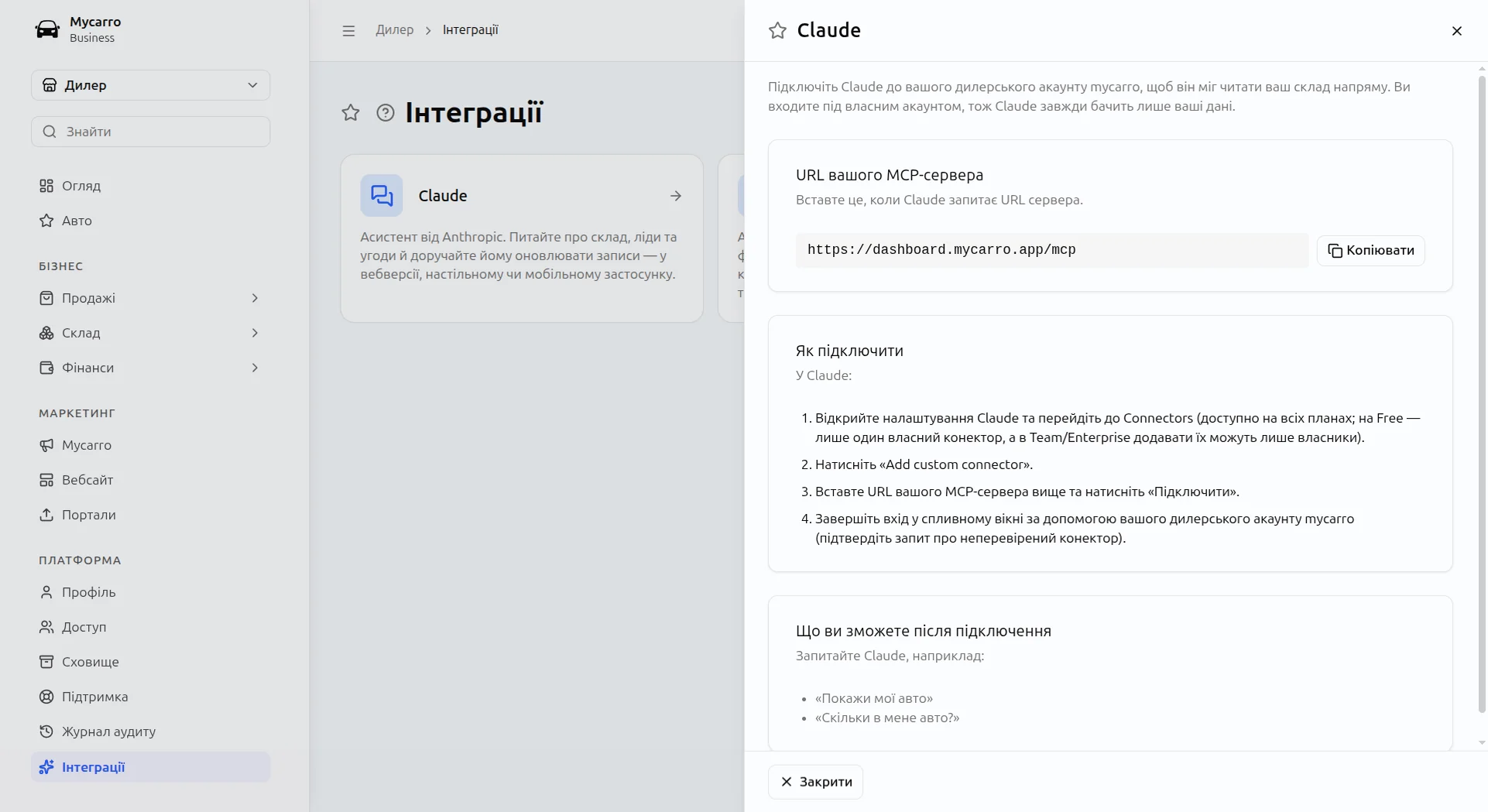Select Інтеграції in the sidebar

150,767
